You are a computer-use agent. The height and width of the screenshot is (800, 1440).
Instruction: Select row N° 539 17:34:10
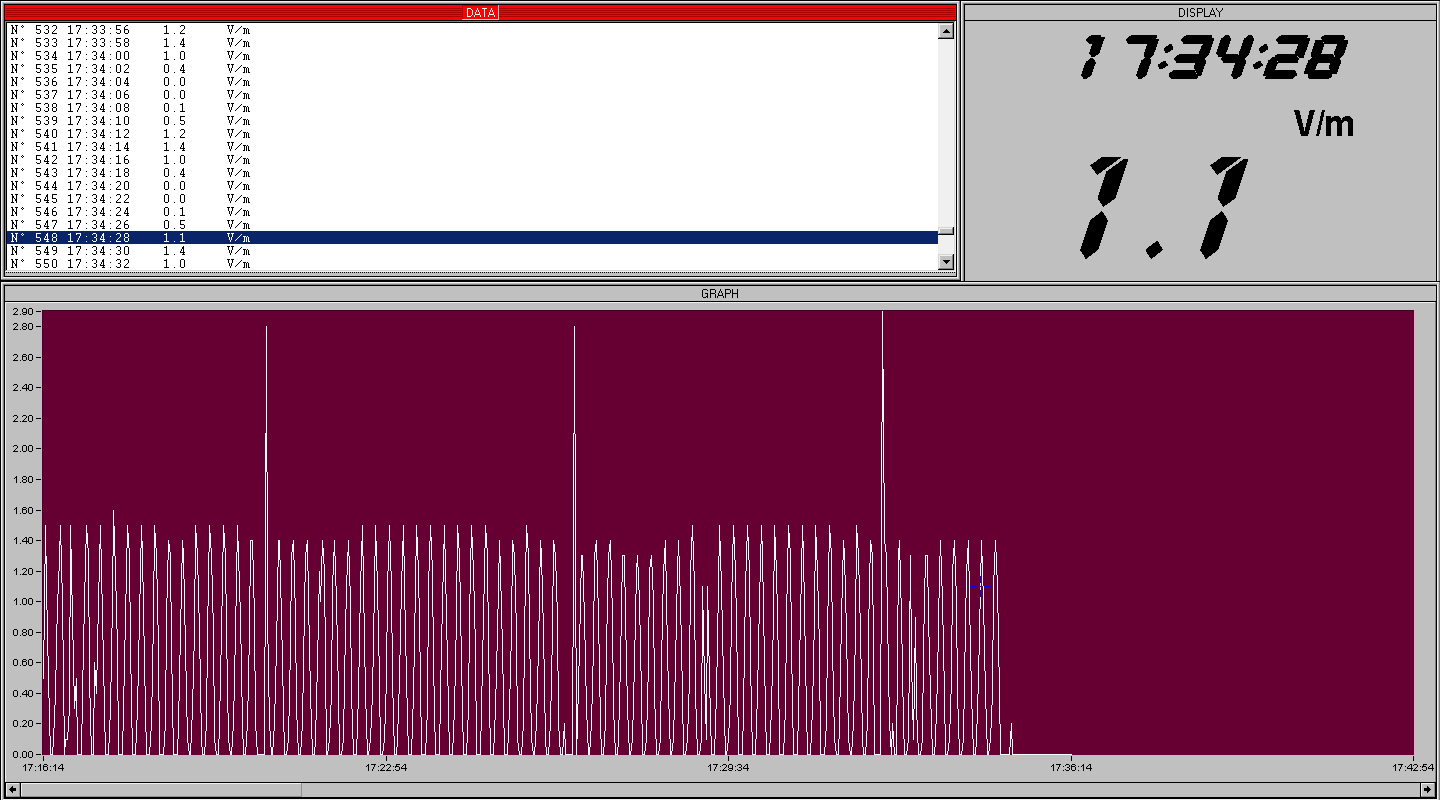472,121
